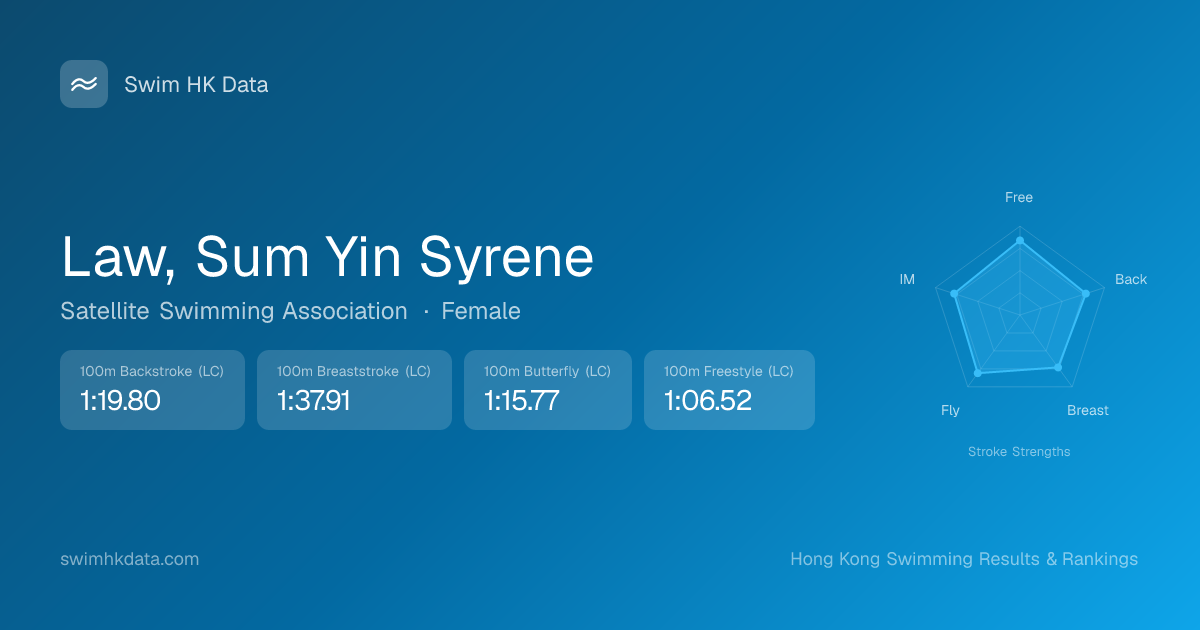1200x630 pixels.
Task: Select the 100m Freestyle (LC) card
Action: [x=729, y=390]
